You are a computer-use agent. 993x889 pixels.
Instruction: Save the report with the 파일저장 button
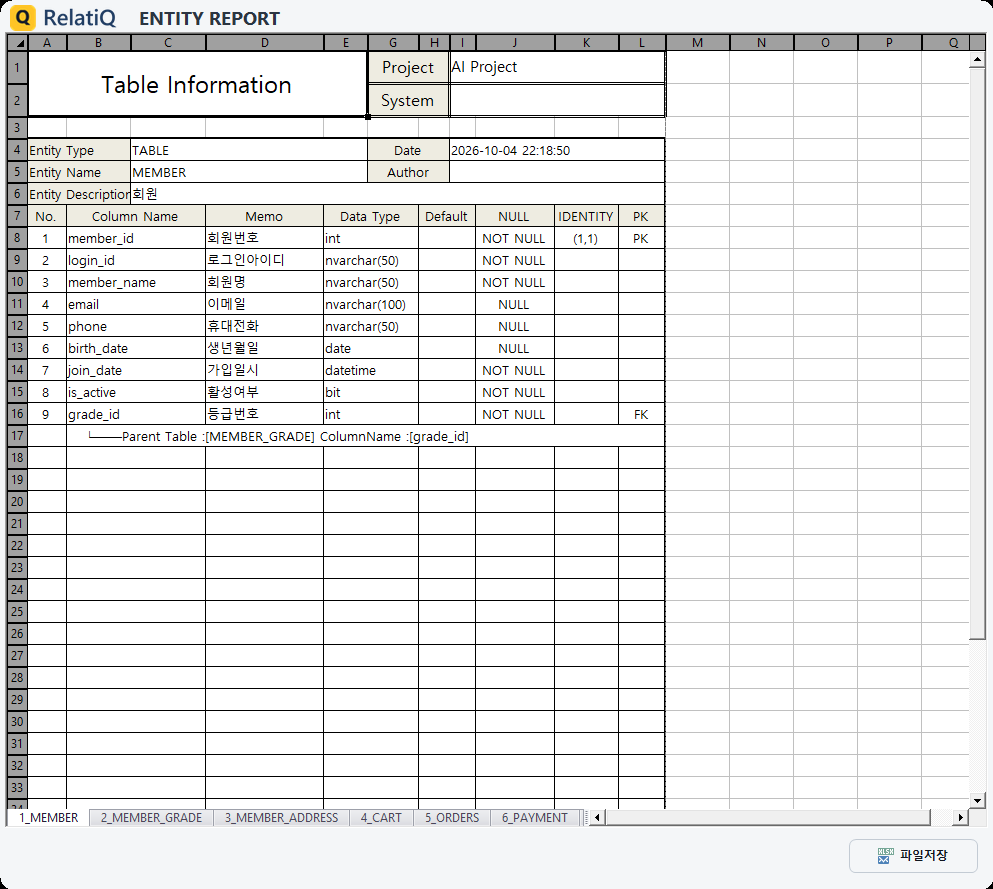(913, 855)
